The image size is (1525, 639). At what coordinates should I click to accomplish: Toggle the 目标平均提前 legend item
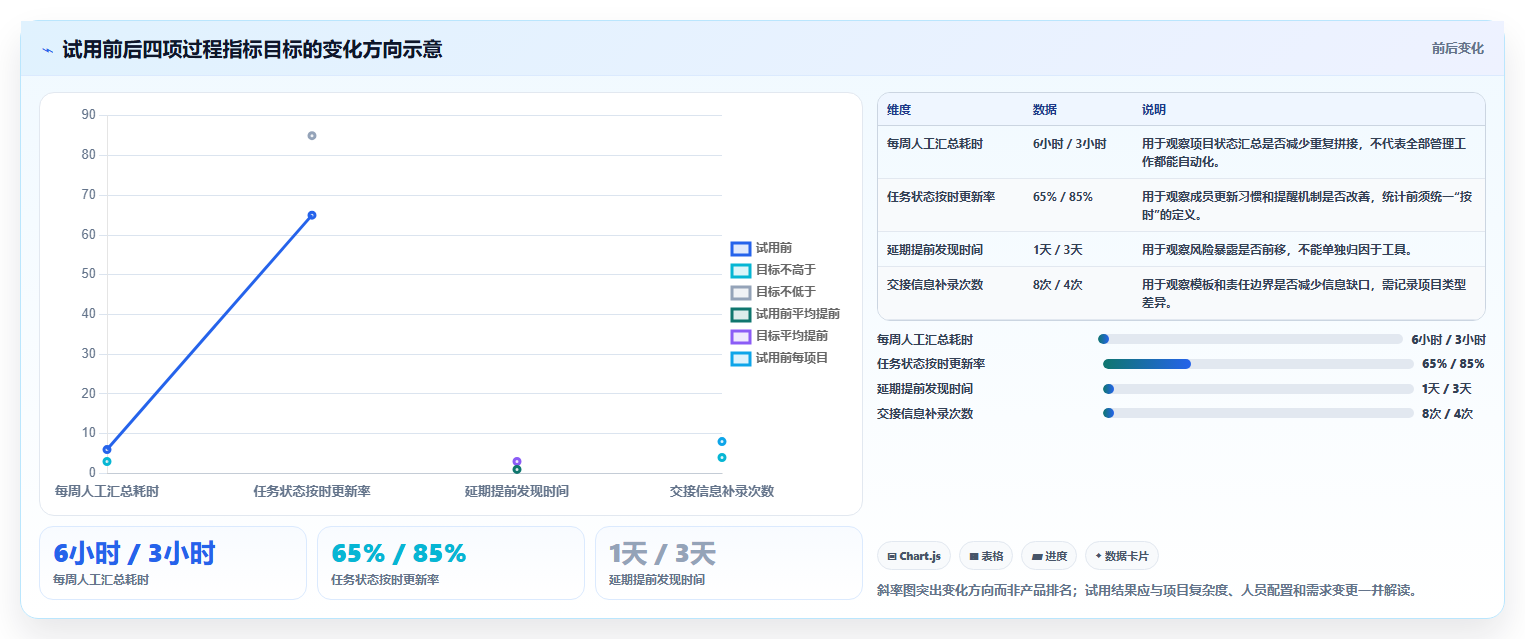pyautogui.click(x=780, y=336)
